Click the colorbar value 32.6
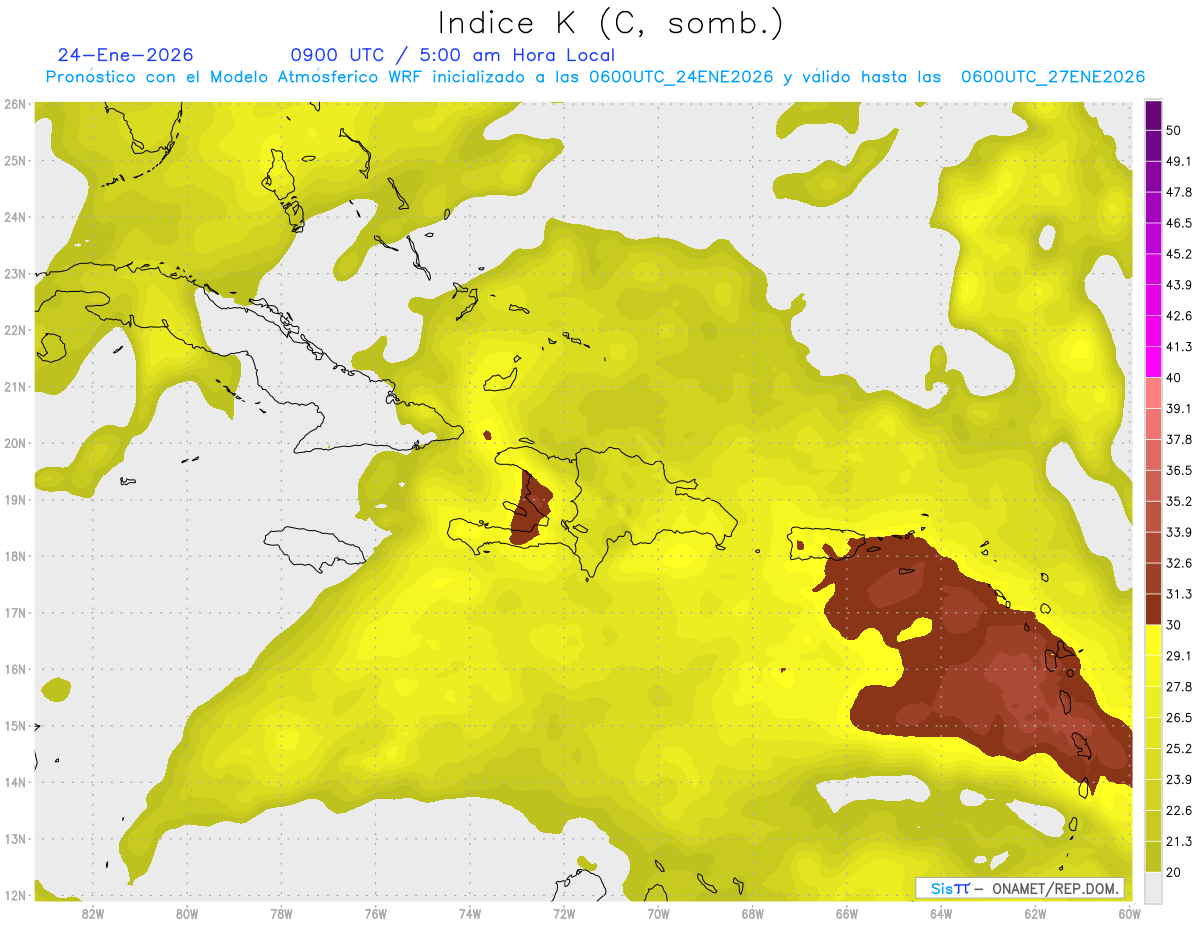Screen dimensions: 1200x927 pos(1179,563)
